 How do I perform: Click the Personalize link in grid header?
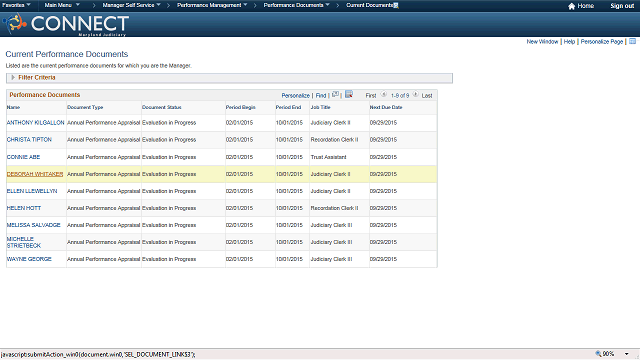point(296,95)
